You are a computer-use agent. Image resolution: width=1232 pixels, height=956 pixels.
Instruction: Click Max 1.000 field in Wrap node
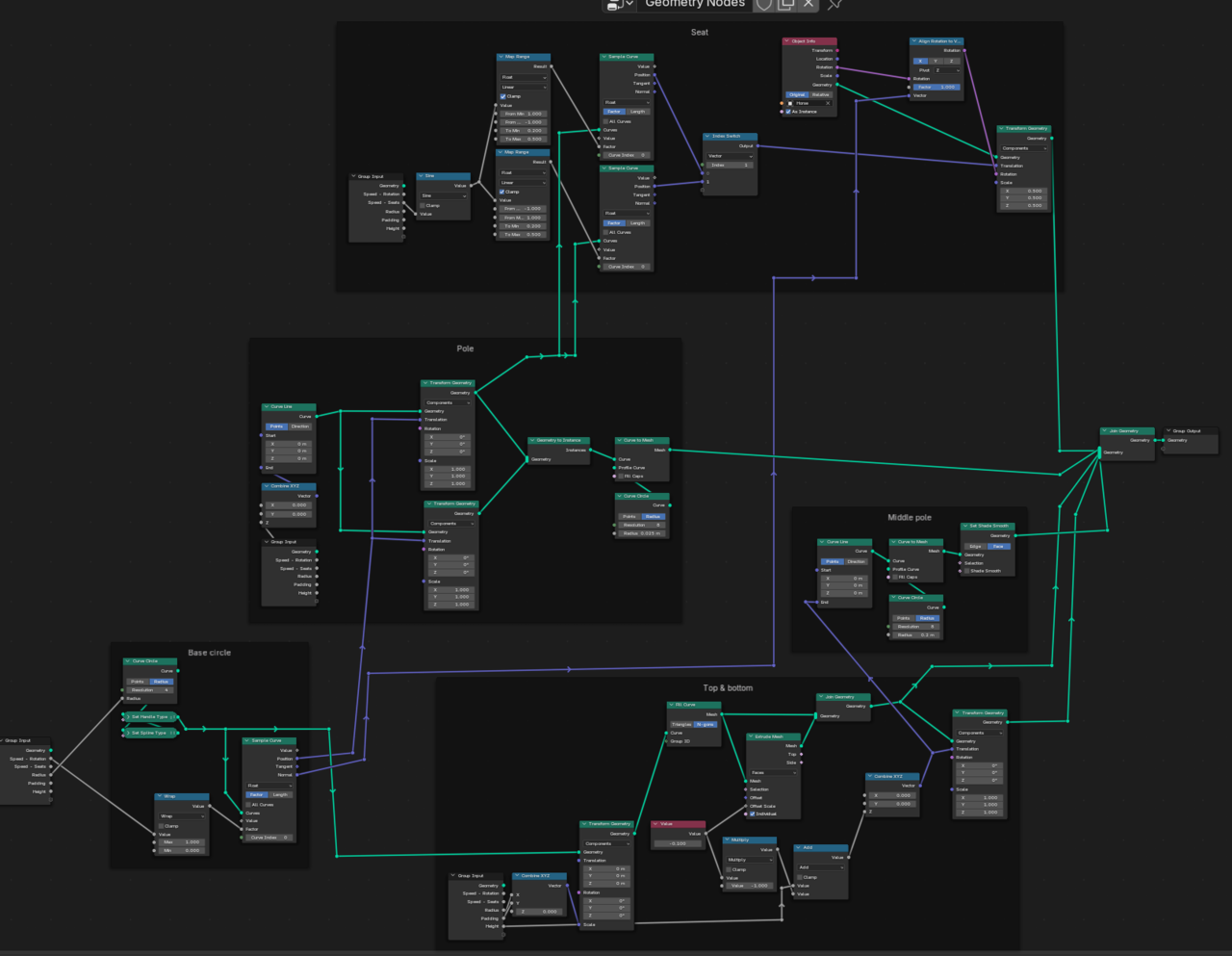(183, 842)
